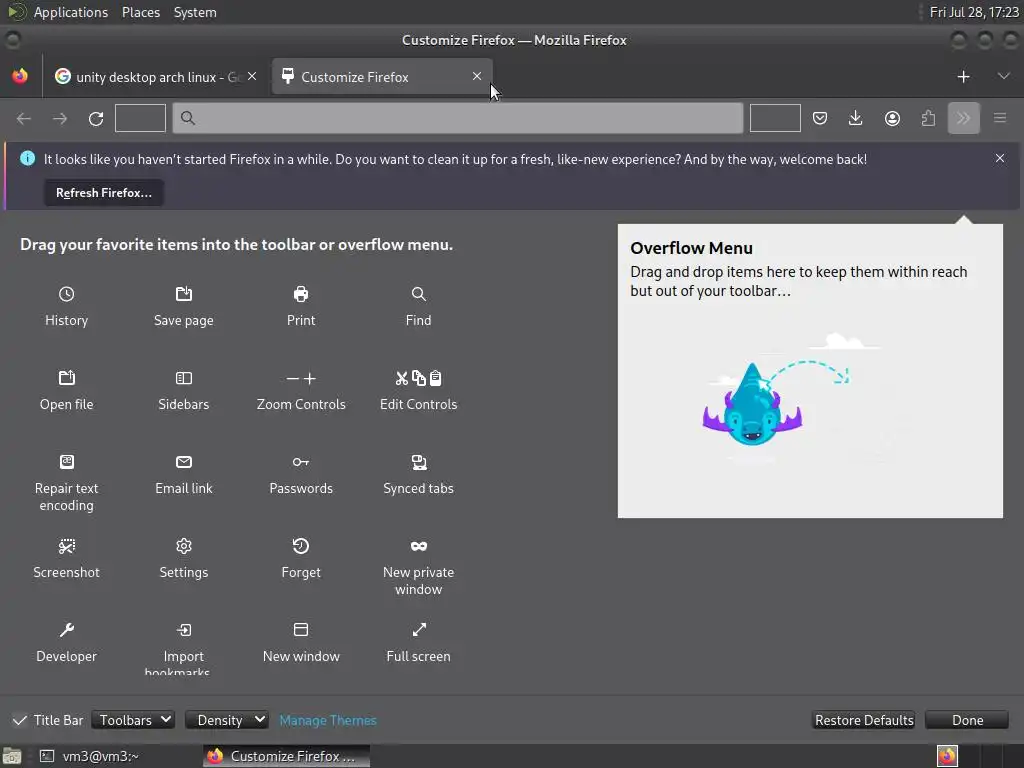Click the Extensions puzzle piece icon

tap(928, 118)
